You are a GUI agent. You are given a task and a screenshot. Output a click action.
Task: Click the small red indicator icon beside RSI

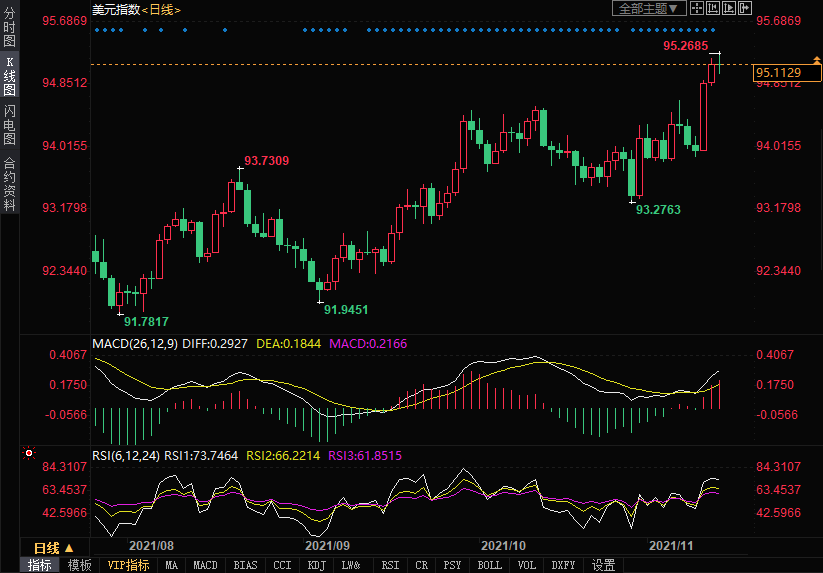pos(28,453)
